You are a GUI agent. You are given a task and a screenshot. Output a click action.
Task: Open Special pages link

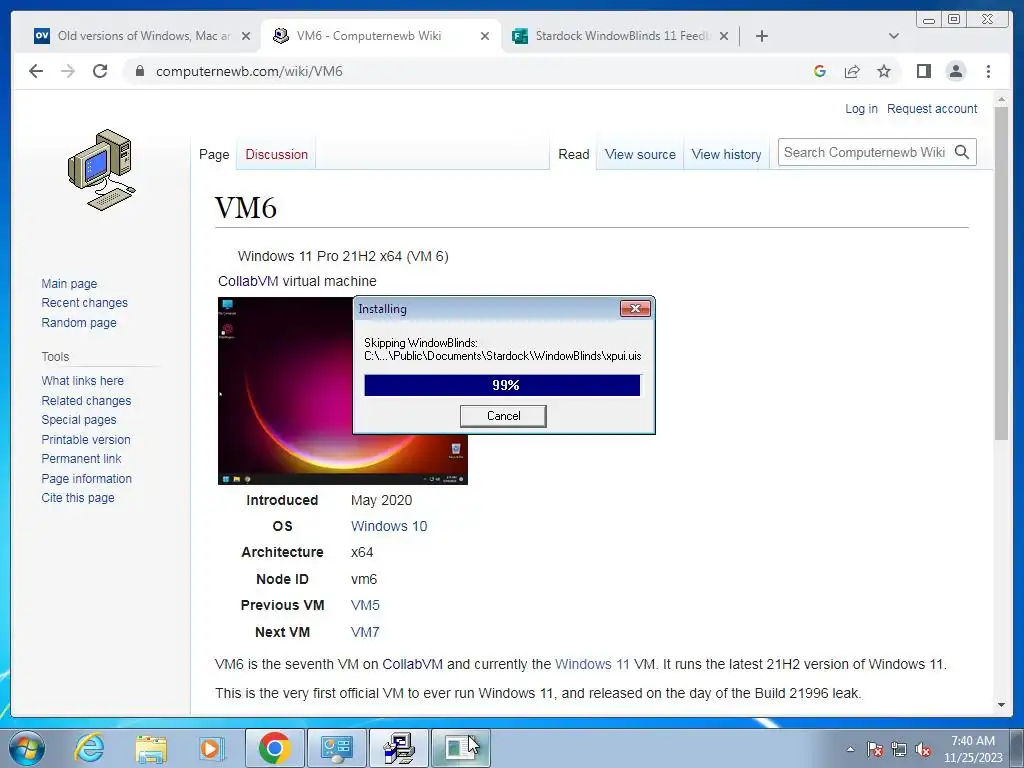(x=78, y=420)
